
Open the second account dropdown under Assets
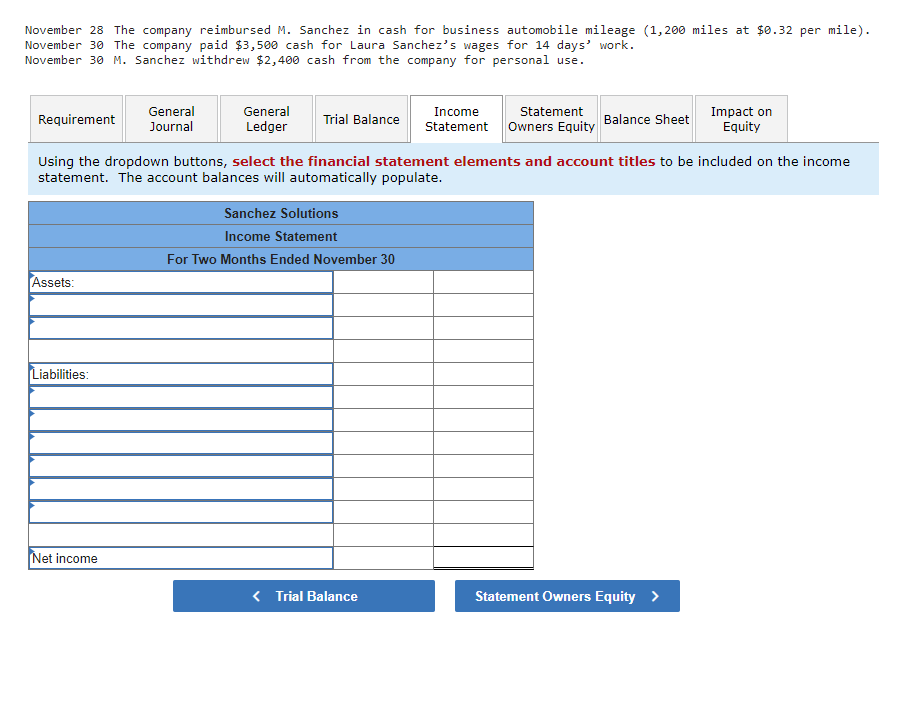tap(181, 328)
